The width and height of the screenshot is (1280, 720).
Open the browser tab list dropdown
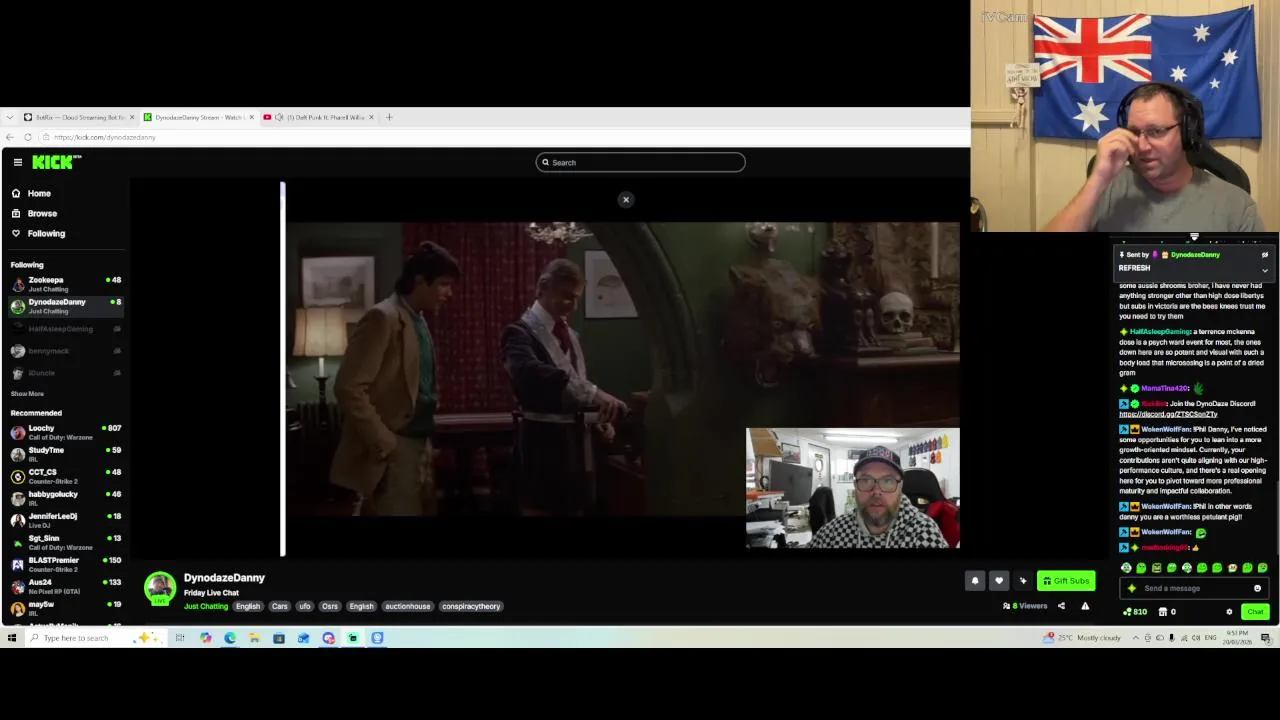(x=9, y=117)
